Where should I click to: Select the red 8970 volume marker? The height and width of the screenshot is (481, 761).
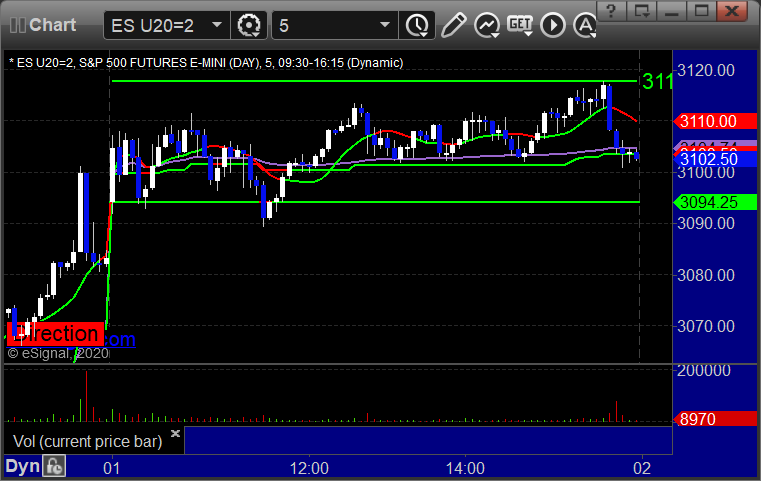pos(715,418)
